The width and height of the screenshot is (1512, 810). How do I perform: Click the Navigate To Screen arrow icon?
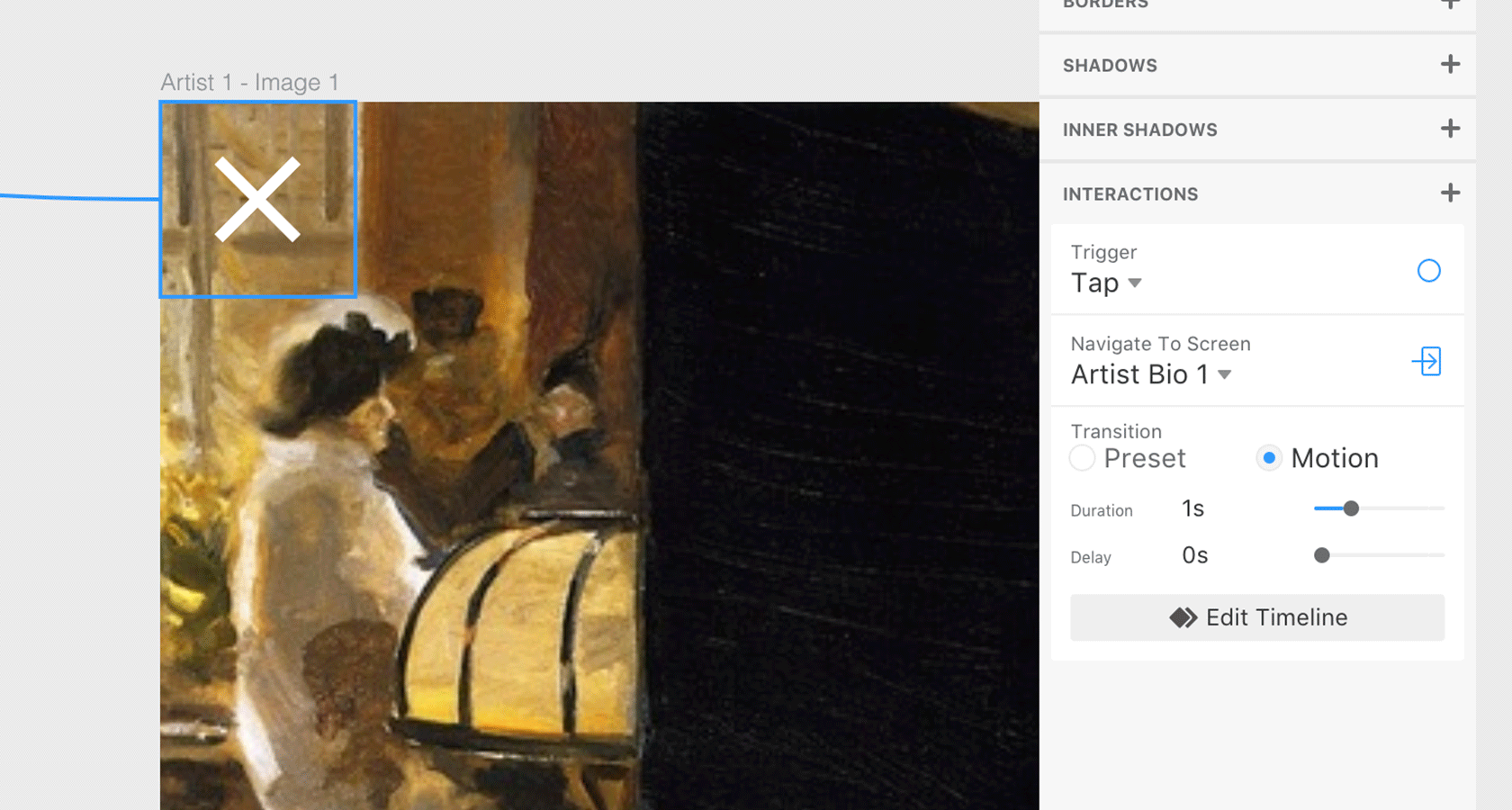(x=1427, y=361)
